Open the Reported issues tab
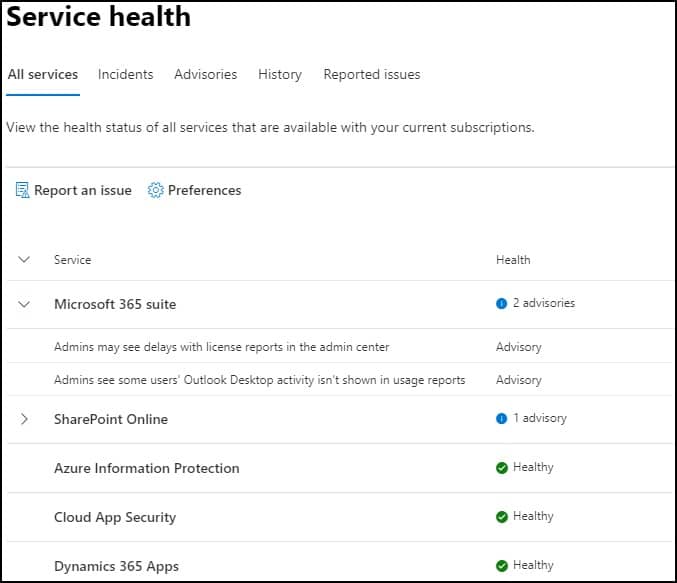Image resolution: width=677 pixels, height=583 pixels. click(372, 74)
